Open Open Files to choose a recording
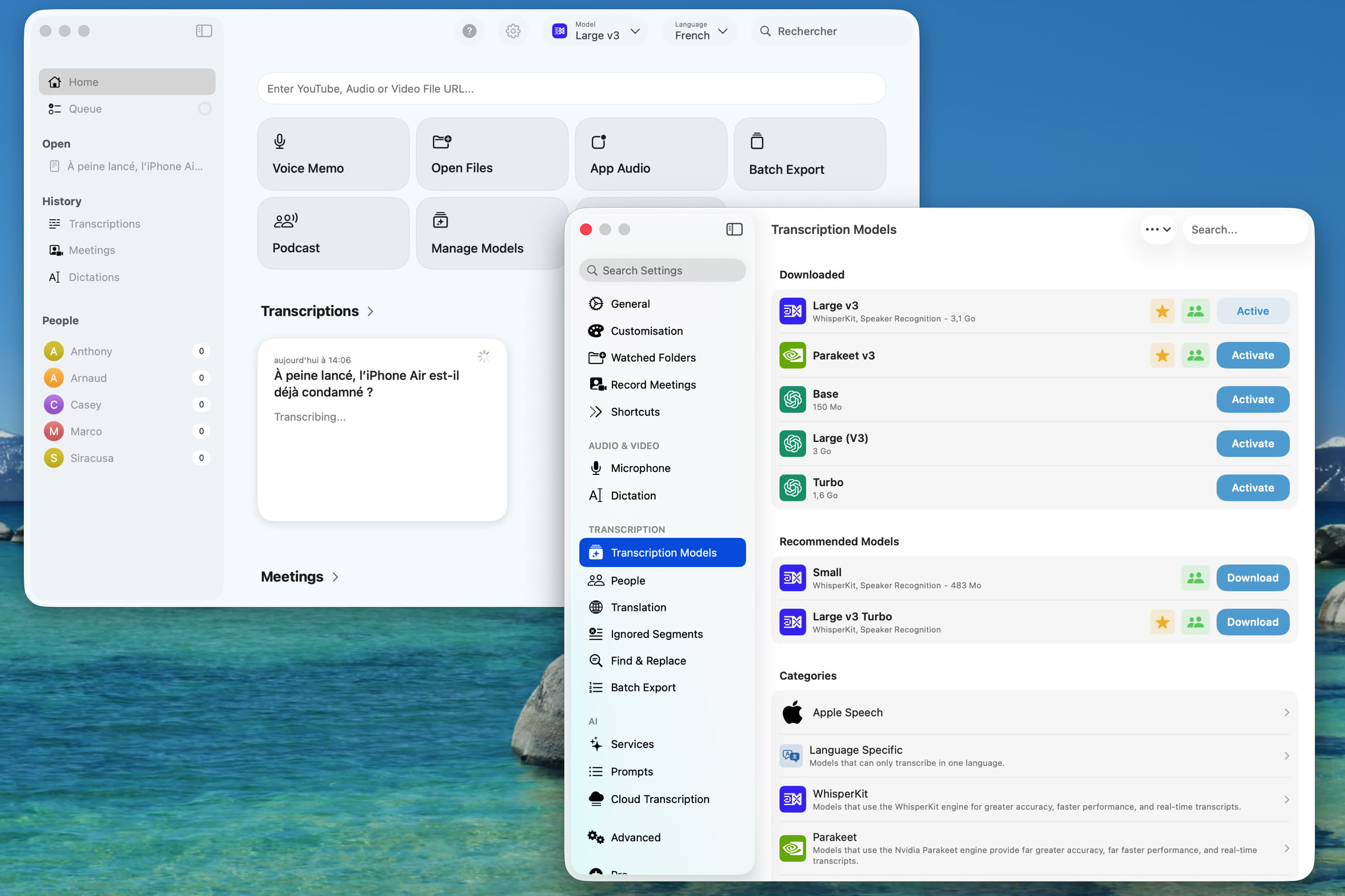1345x896 pixels. coord(491,153)
